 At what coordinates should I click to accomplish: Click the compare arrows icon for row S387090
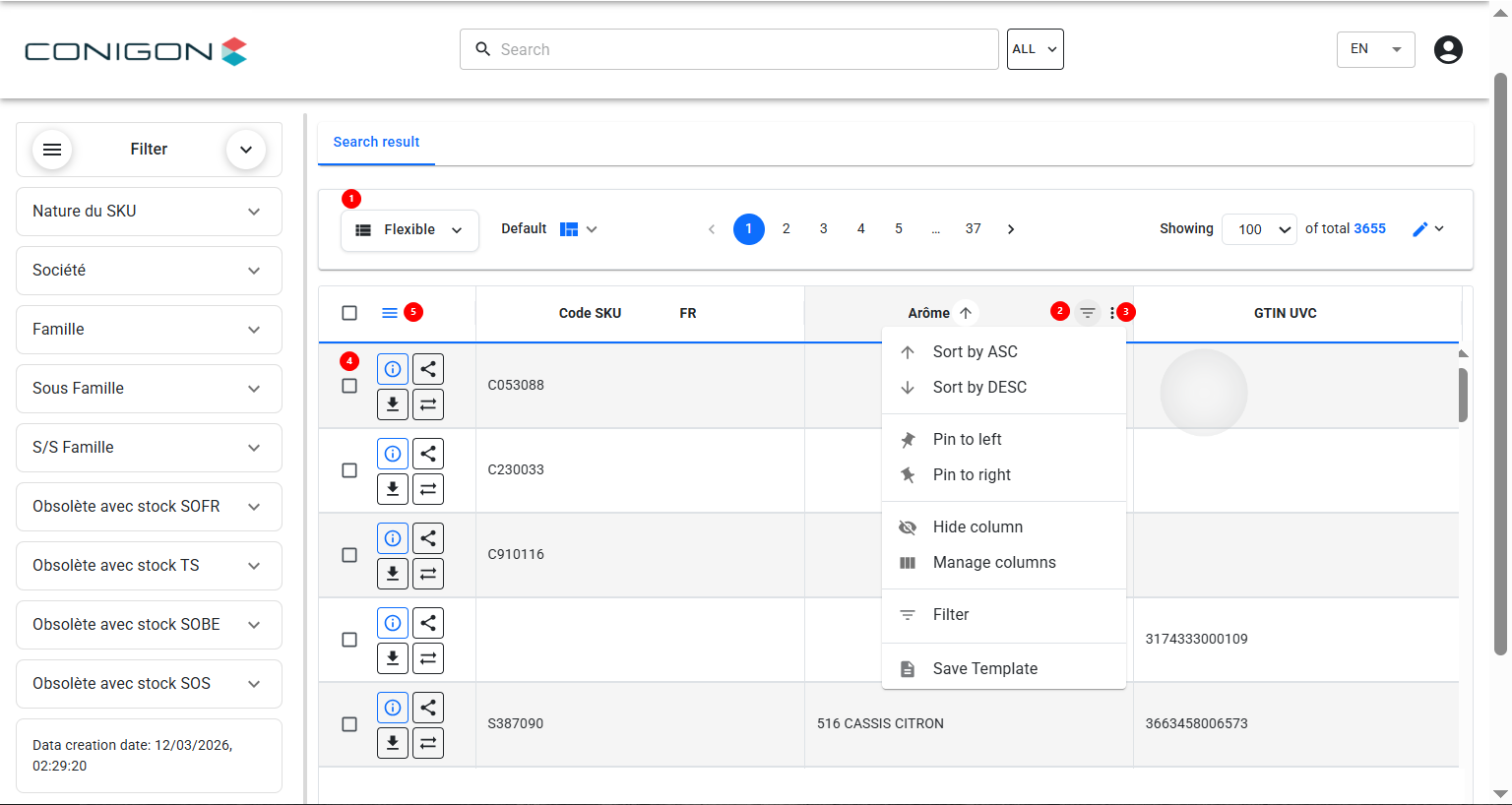click(x=428, y=743)
